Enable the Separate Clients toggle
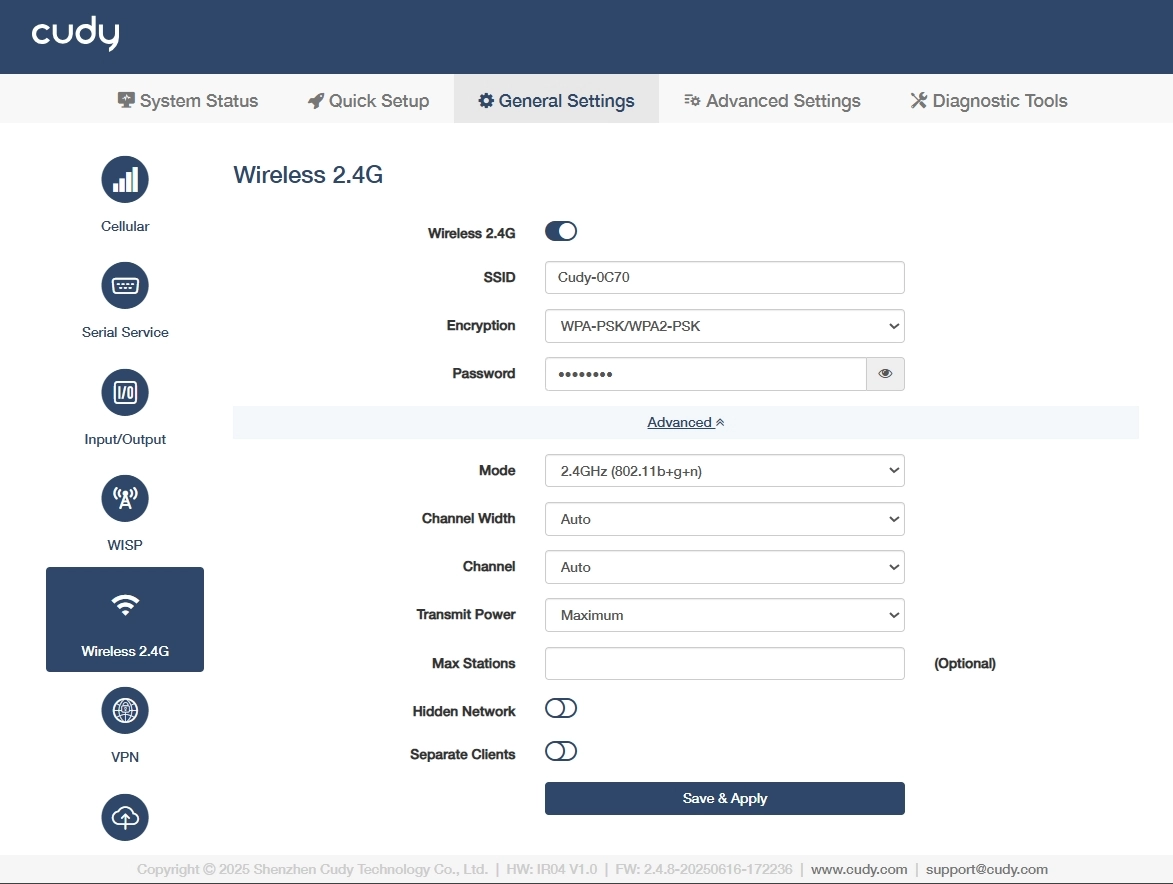This screenshot has height=884, width=1173. click(x=561, y=752)
